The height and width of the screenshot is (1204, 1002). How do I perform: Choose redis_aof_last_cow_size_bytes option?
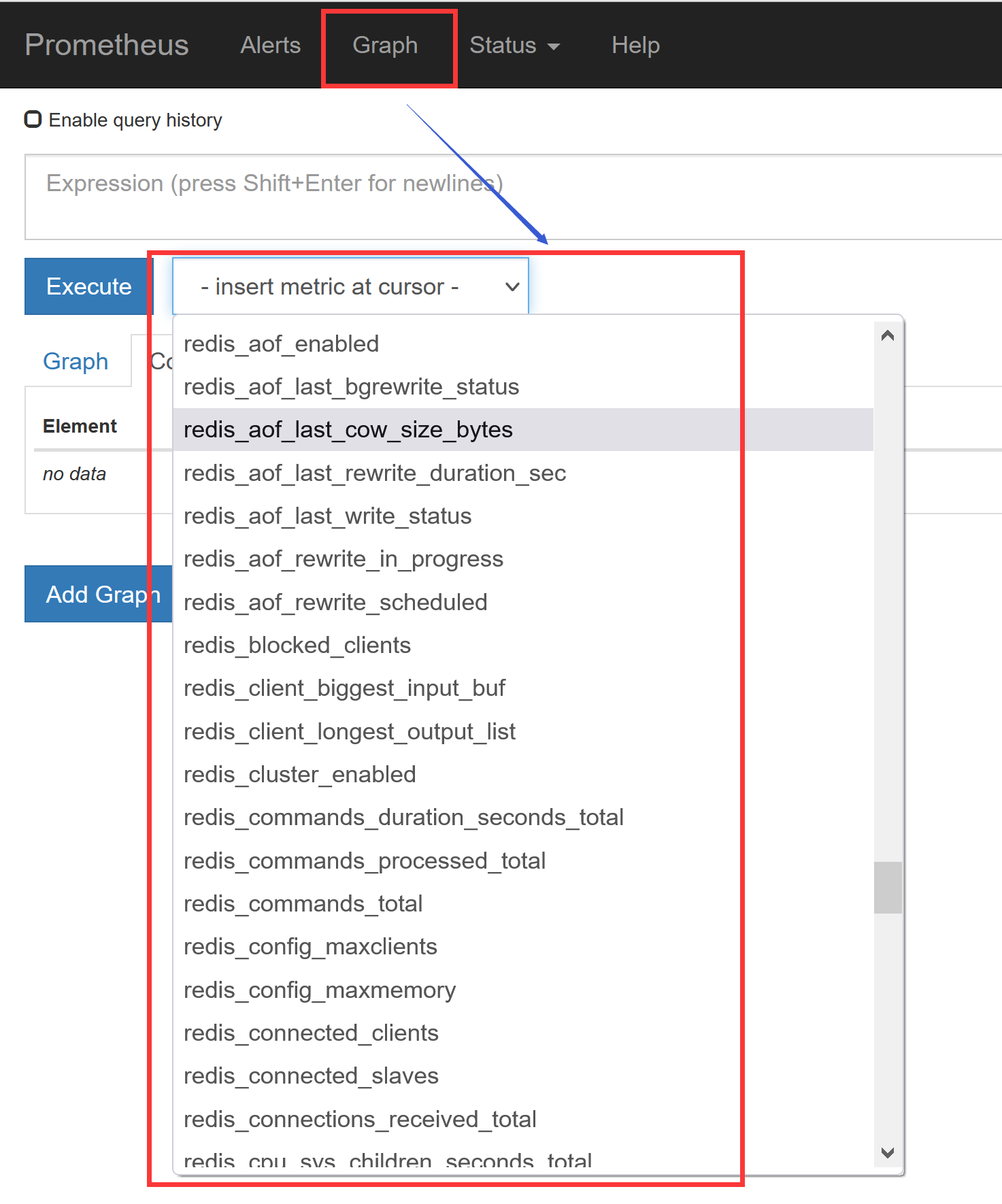(523, 430)
